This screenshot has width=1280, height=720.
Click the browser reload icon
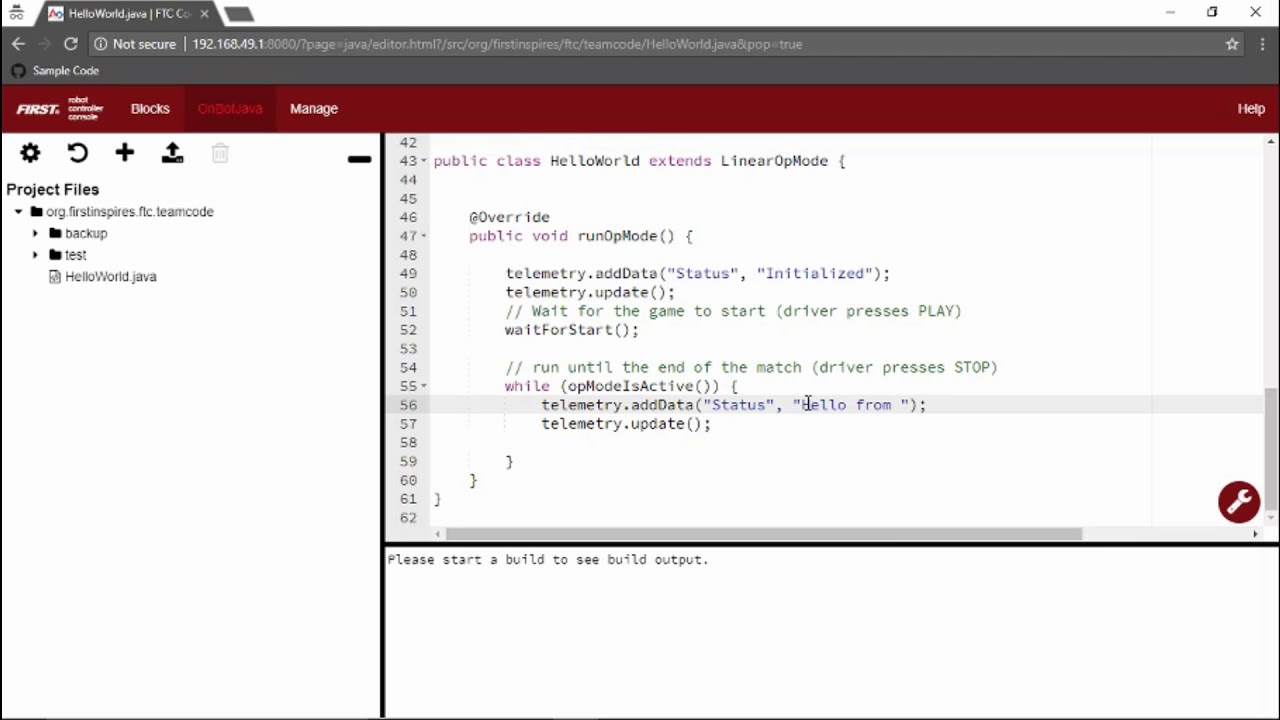click(70, 44)
